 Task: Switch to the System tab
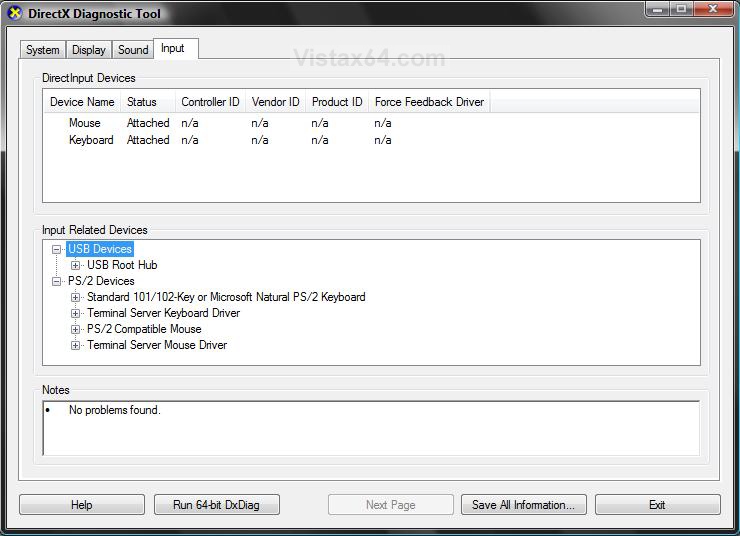click(x=43, y=50)
